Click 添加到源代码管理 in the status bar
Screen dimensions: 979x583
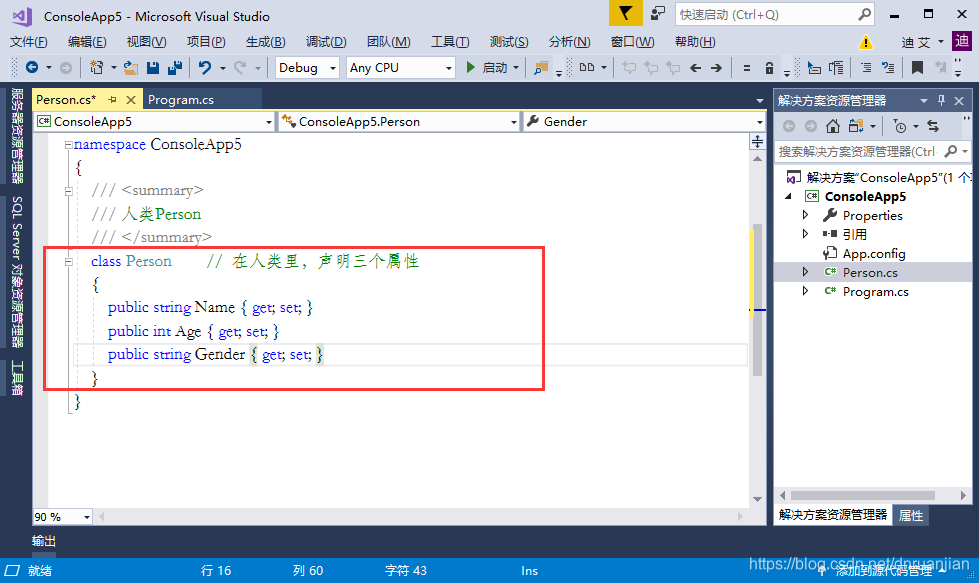[882, 571]
